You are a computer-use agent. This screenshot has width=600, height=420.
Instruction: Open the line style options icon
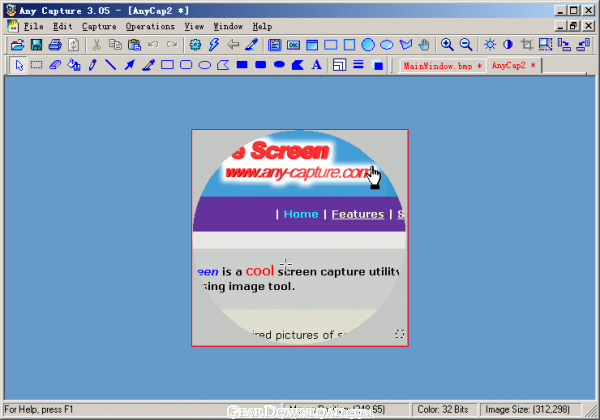tap(339, 65)
